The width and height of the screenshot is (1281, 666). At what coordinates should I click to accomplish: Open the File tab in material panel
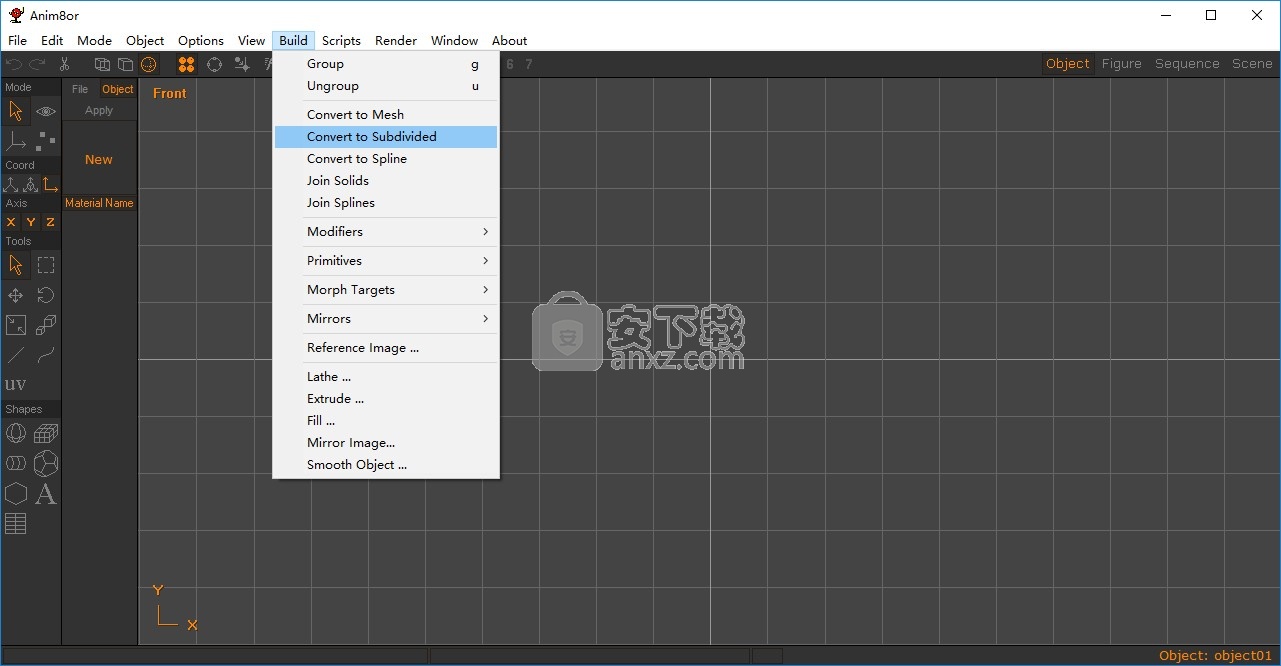80,89
